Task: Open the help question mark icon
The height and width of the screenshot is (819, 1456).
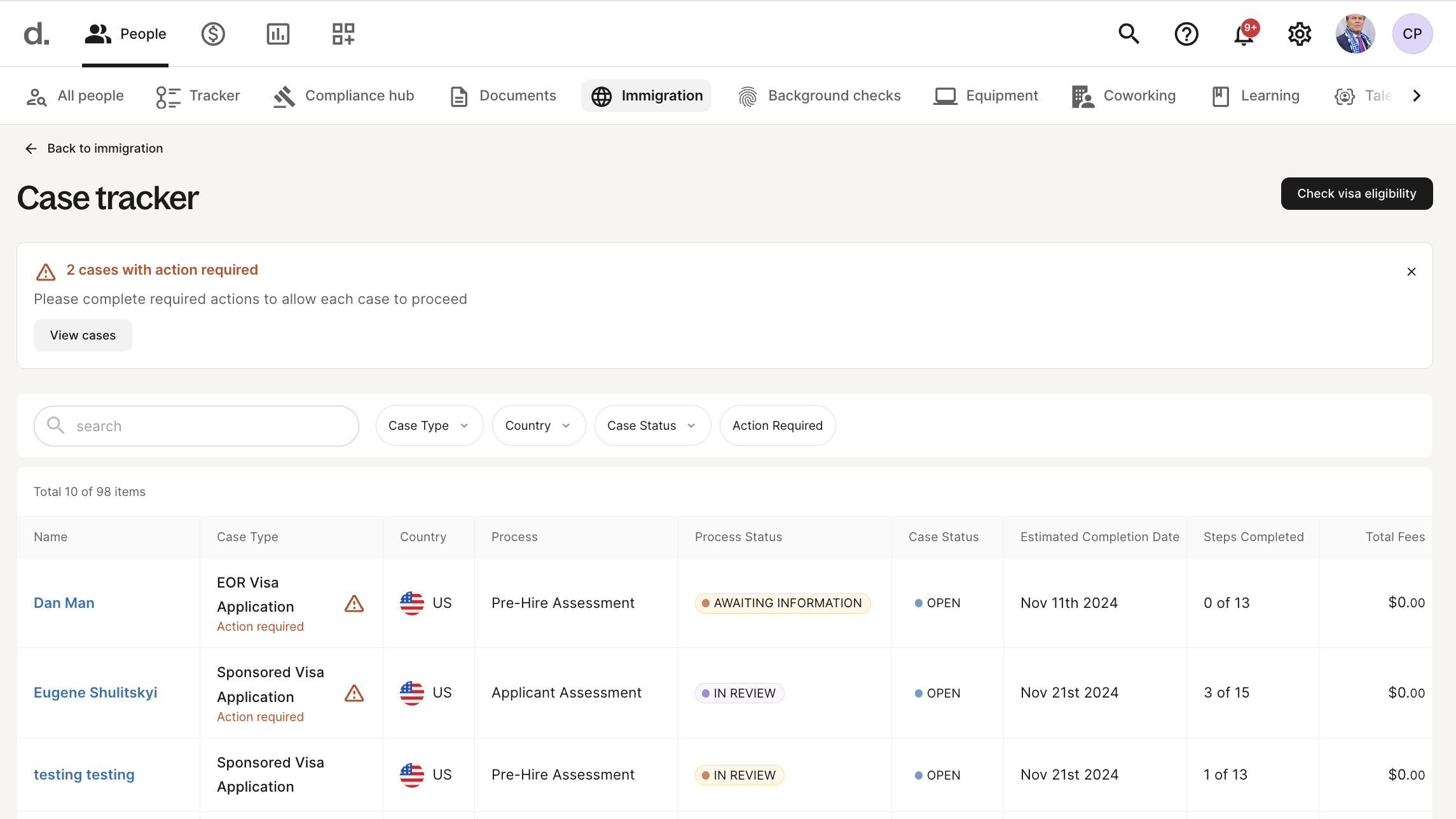Action: [1186, 34]
